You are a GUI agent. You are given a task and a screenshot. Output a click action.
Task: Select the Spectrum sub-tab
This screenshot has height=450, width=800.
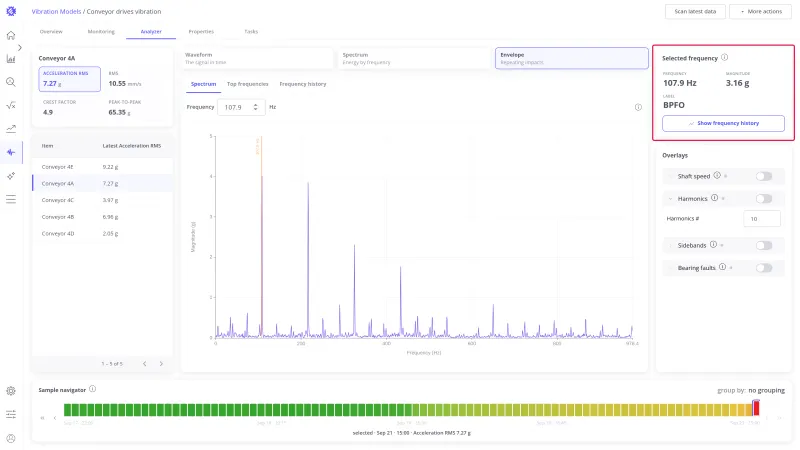pos(204,84)
